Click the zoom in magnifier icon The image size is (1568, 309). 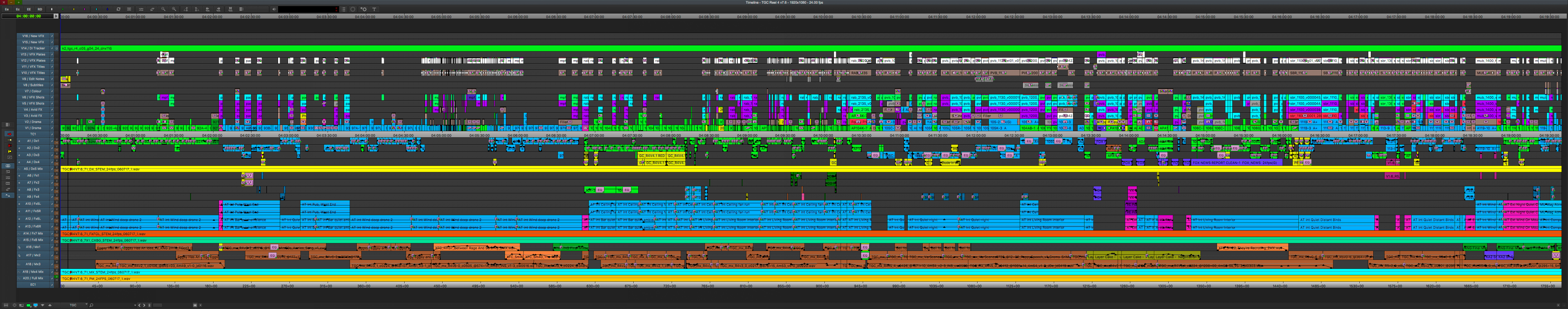(x=174, y=9)
